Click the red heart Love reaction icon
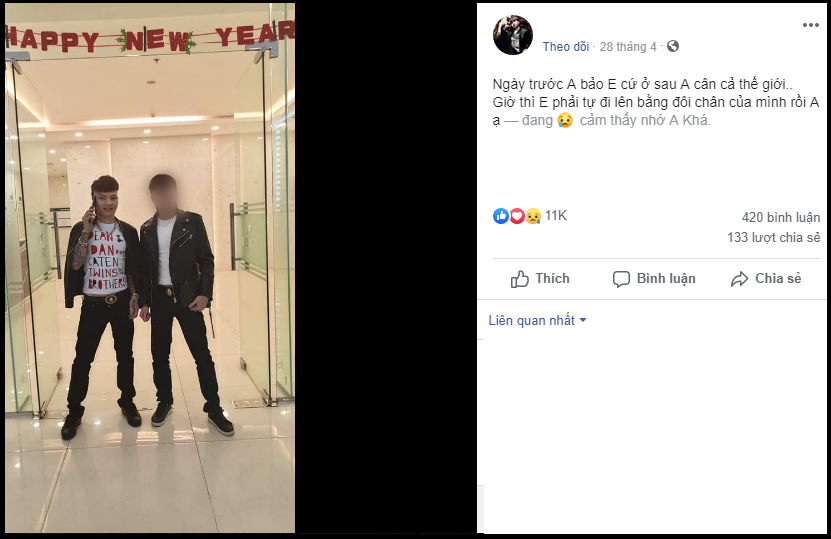831x539 pixels. (517, 216)
